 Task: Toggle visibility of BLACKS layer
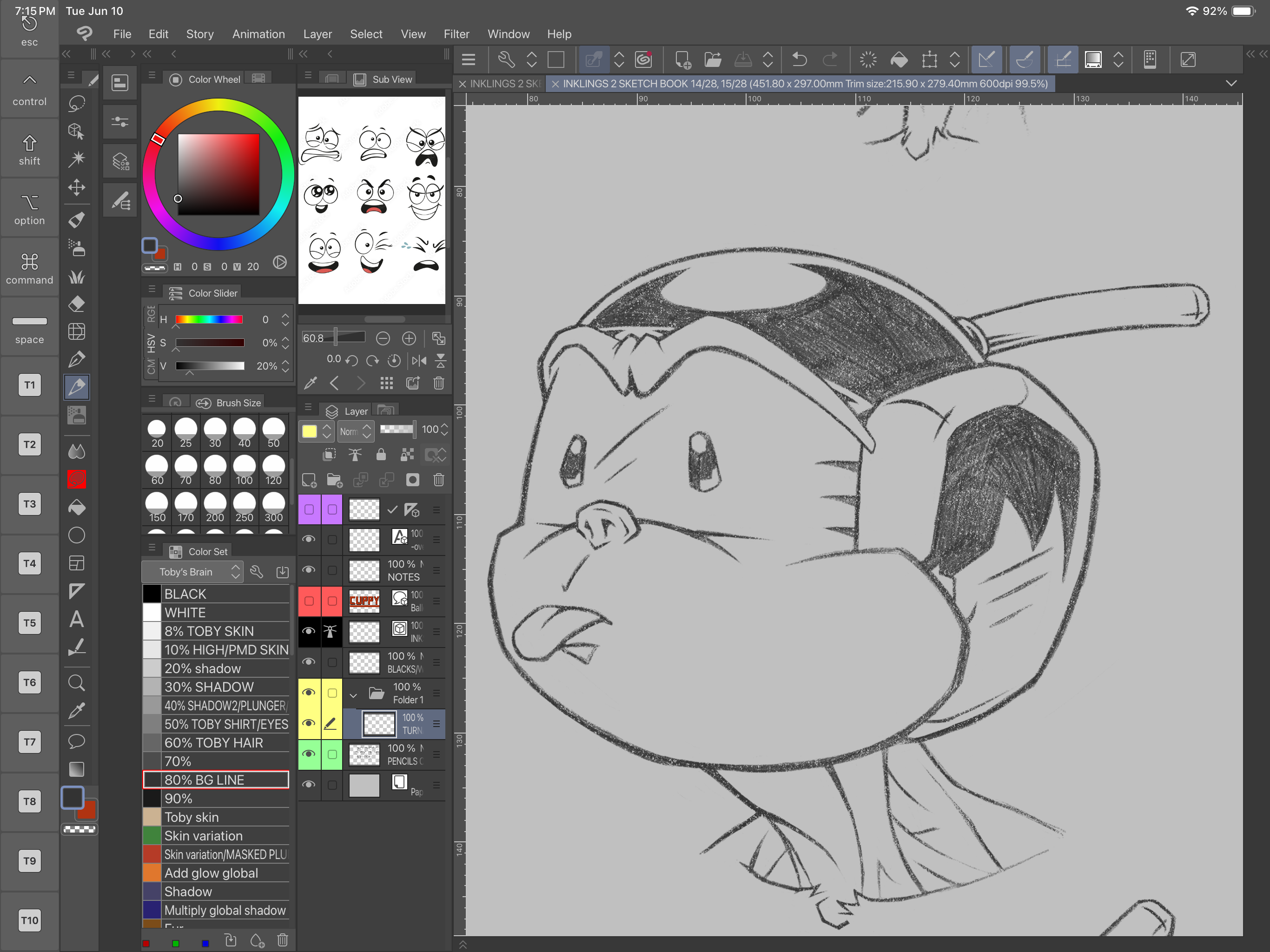coord(309,662)
